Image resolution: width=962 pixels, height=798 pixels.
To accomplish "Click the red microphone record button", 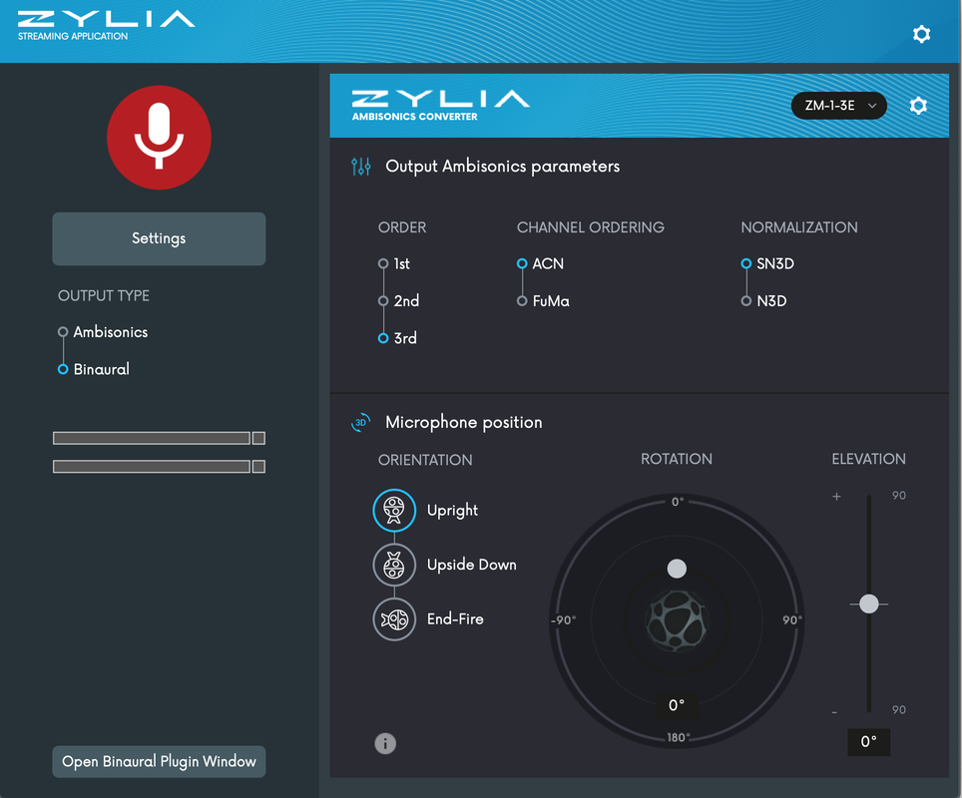I will point(159,137).
